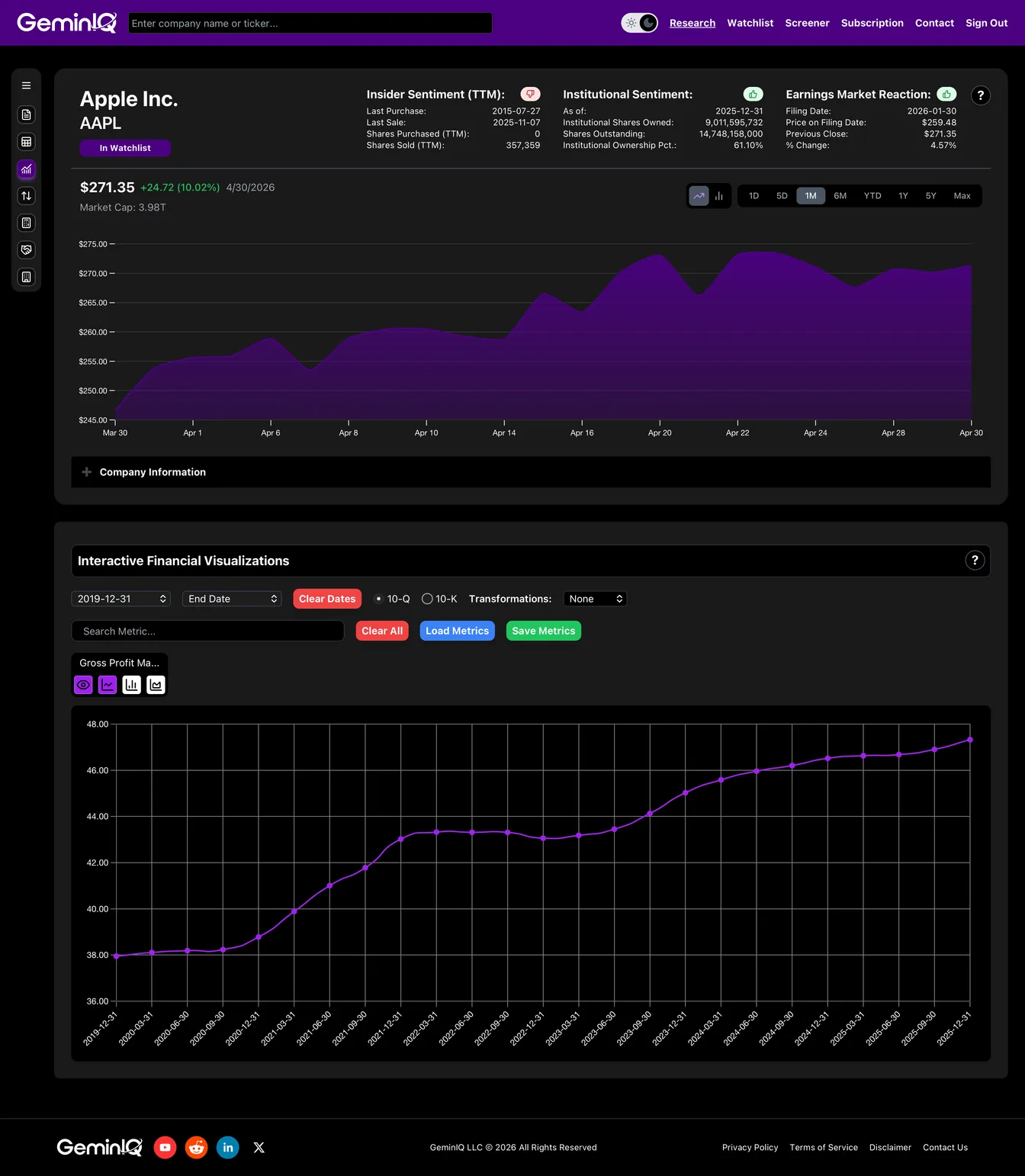Open help for Interactive Financial Visualizations
Viewport: 1025px width, 1176px height.
click(975, 561)
